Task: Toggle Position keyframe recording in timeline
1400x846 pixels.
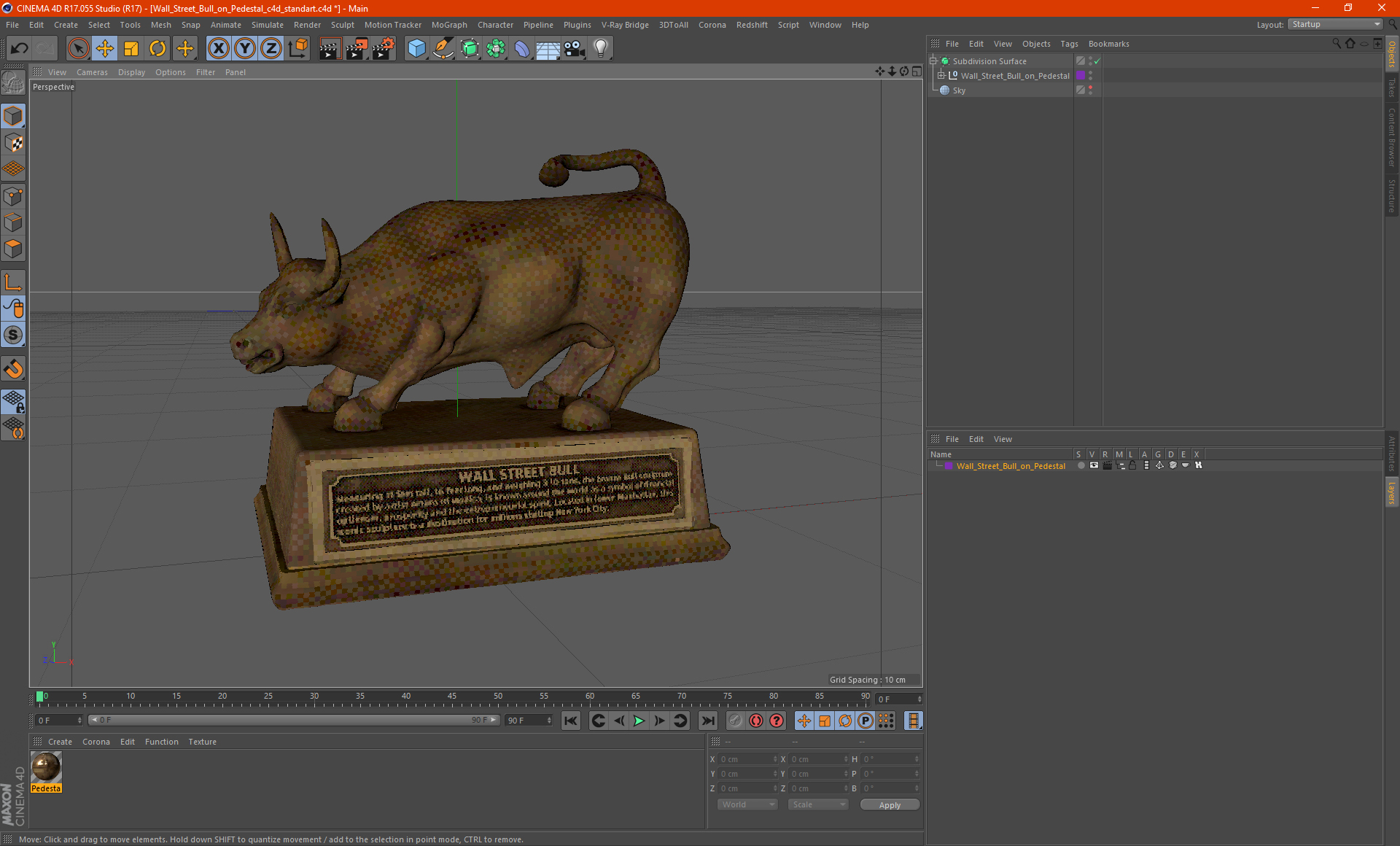Action: click(804, 721)
